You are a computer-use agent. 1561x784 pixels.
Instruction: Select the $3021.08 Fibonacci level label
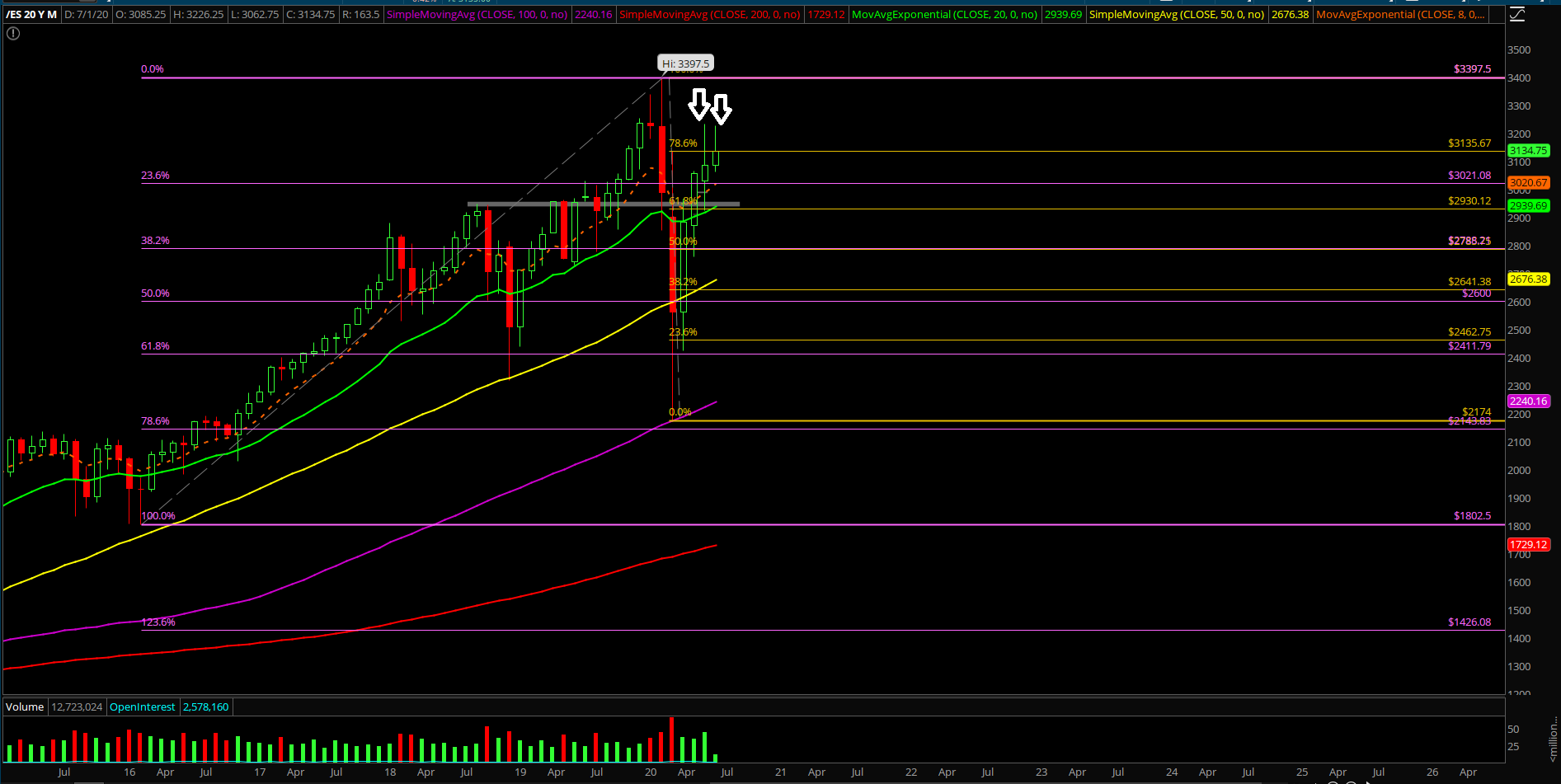(x=1469, y=176)
